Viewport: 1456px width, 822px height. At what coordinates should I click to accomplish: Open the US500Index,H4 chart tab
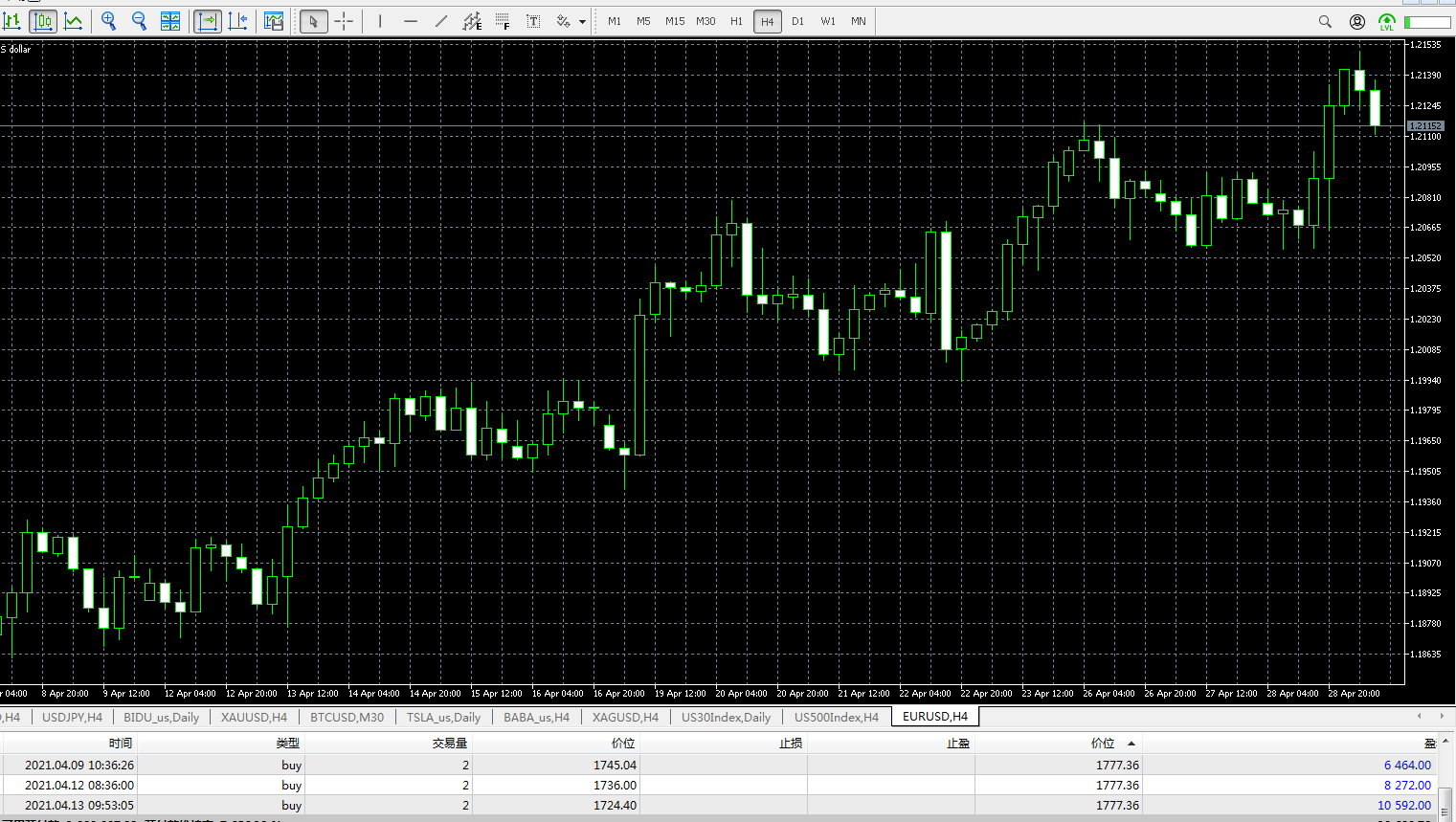[x=836, y=717]
